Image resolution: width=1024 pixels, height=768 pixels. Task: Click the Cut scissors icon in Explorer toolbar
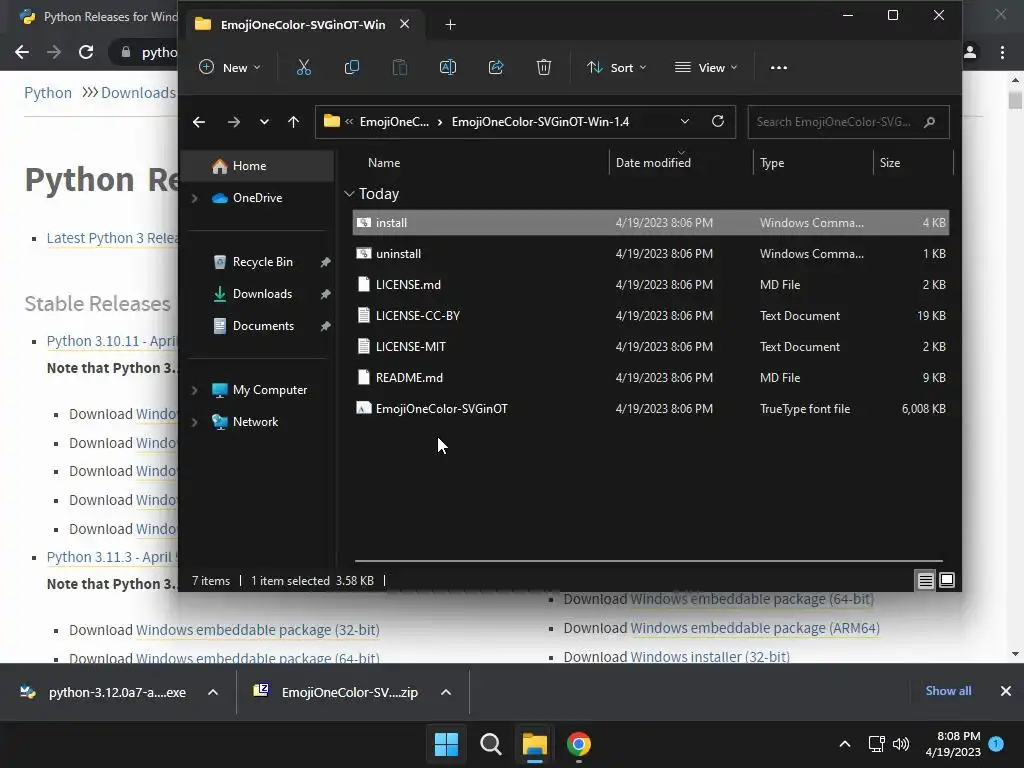pyautogui.click(x=304, y=67)
